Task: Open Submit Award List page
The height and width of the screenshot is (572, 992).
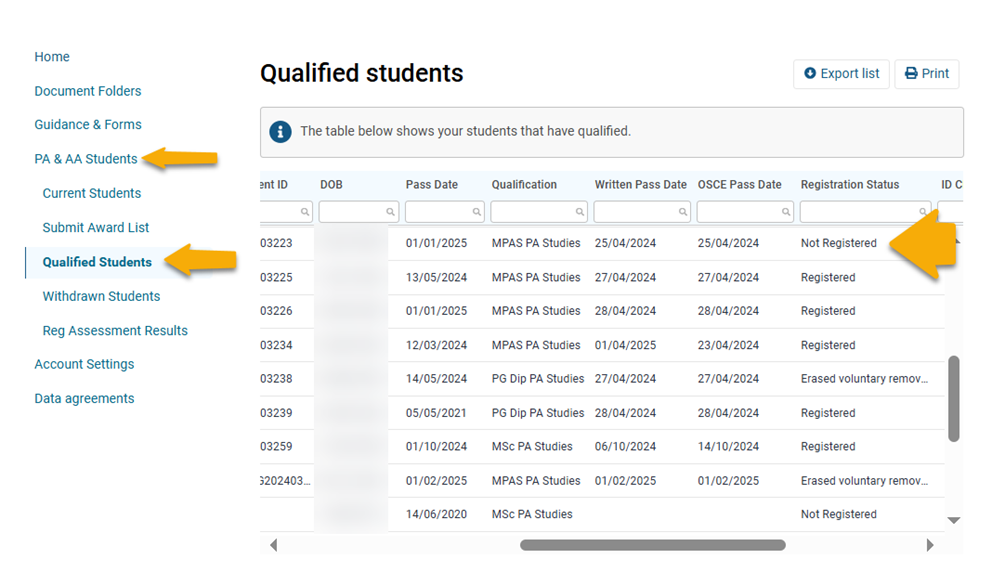Action: (96, 227)
